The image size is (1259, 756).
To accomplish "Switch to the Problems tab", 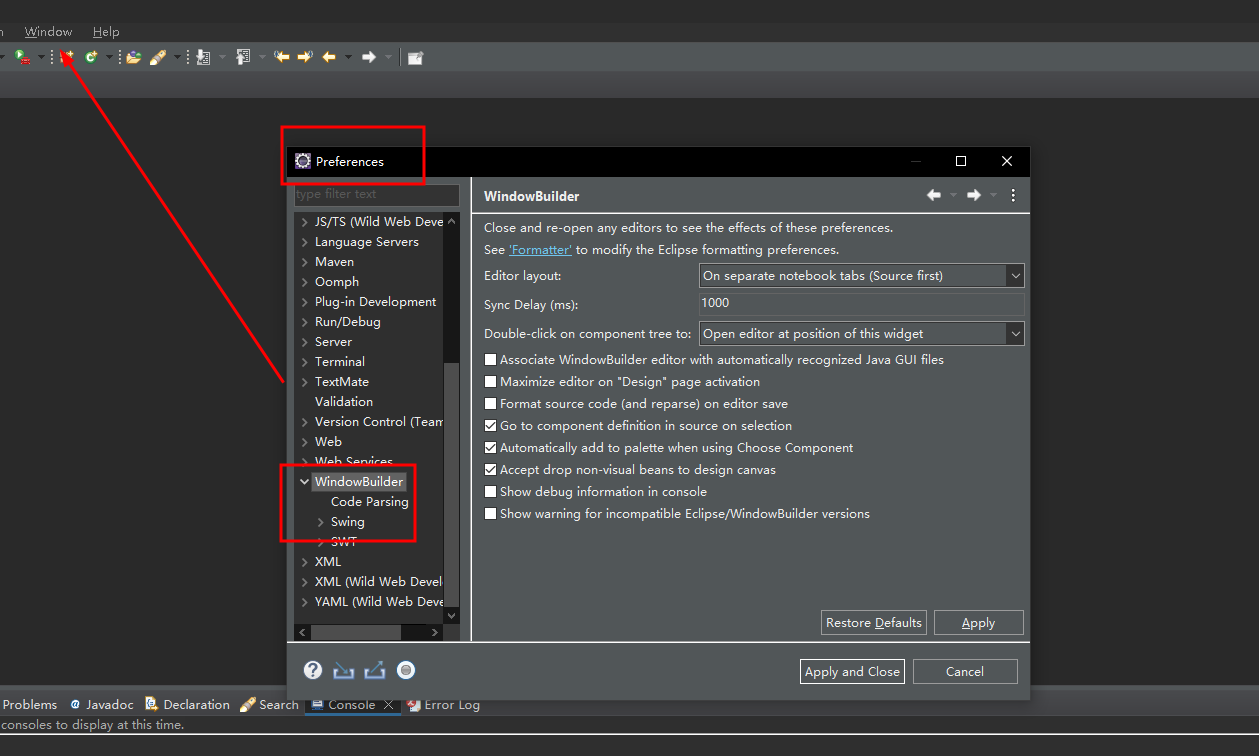I will click(x=29, y=704).
